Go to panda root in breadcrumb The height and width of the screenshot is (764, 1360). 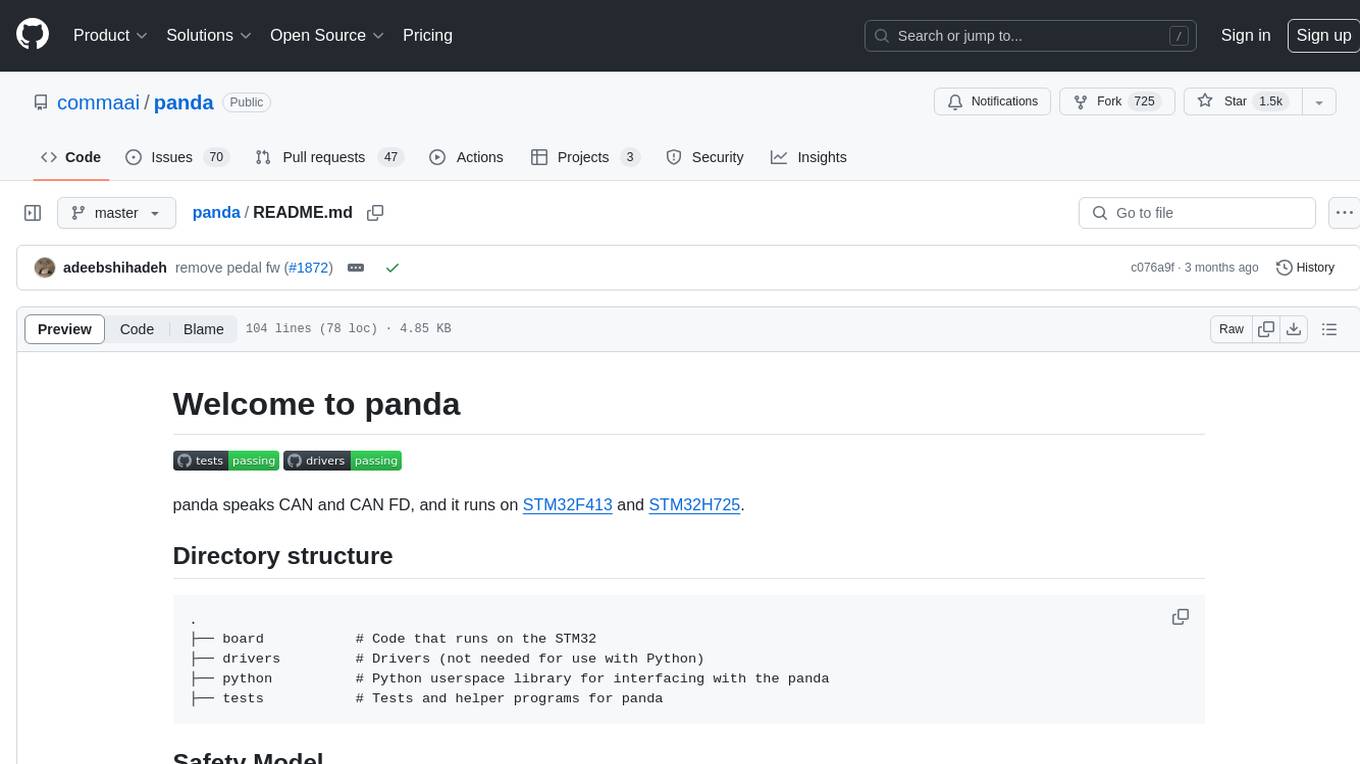point(216,212)
